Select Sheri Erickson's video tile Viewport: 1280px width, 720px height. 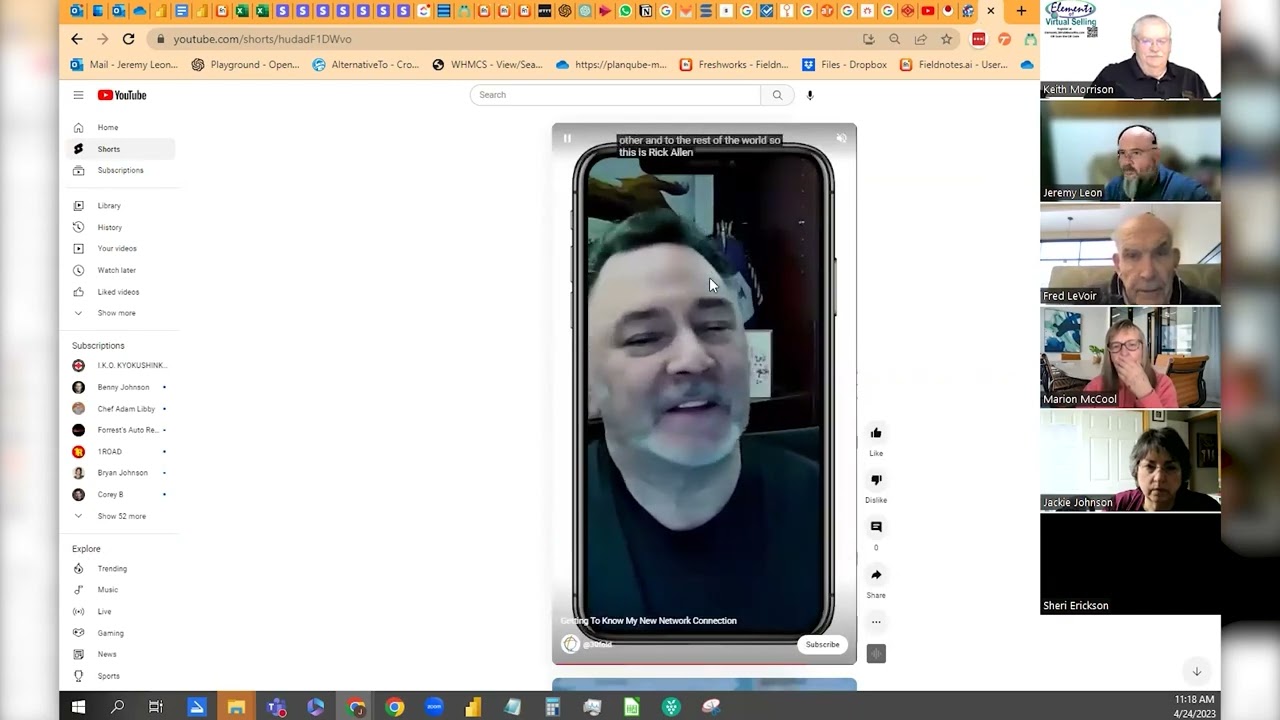point(1130,564)
